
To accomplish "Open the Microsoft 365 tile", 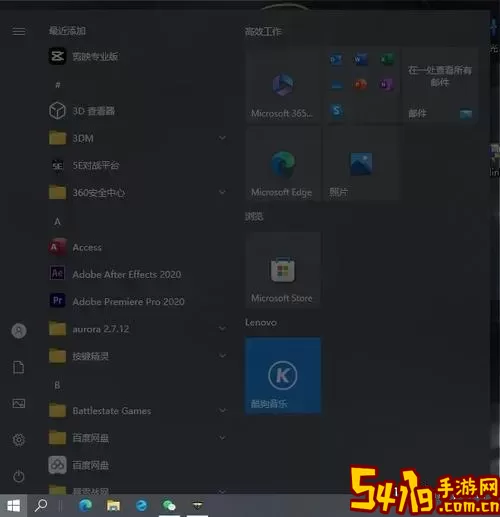I will (283, 86).
